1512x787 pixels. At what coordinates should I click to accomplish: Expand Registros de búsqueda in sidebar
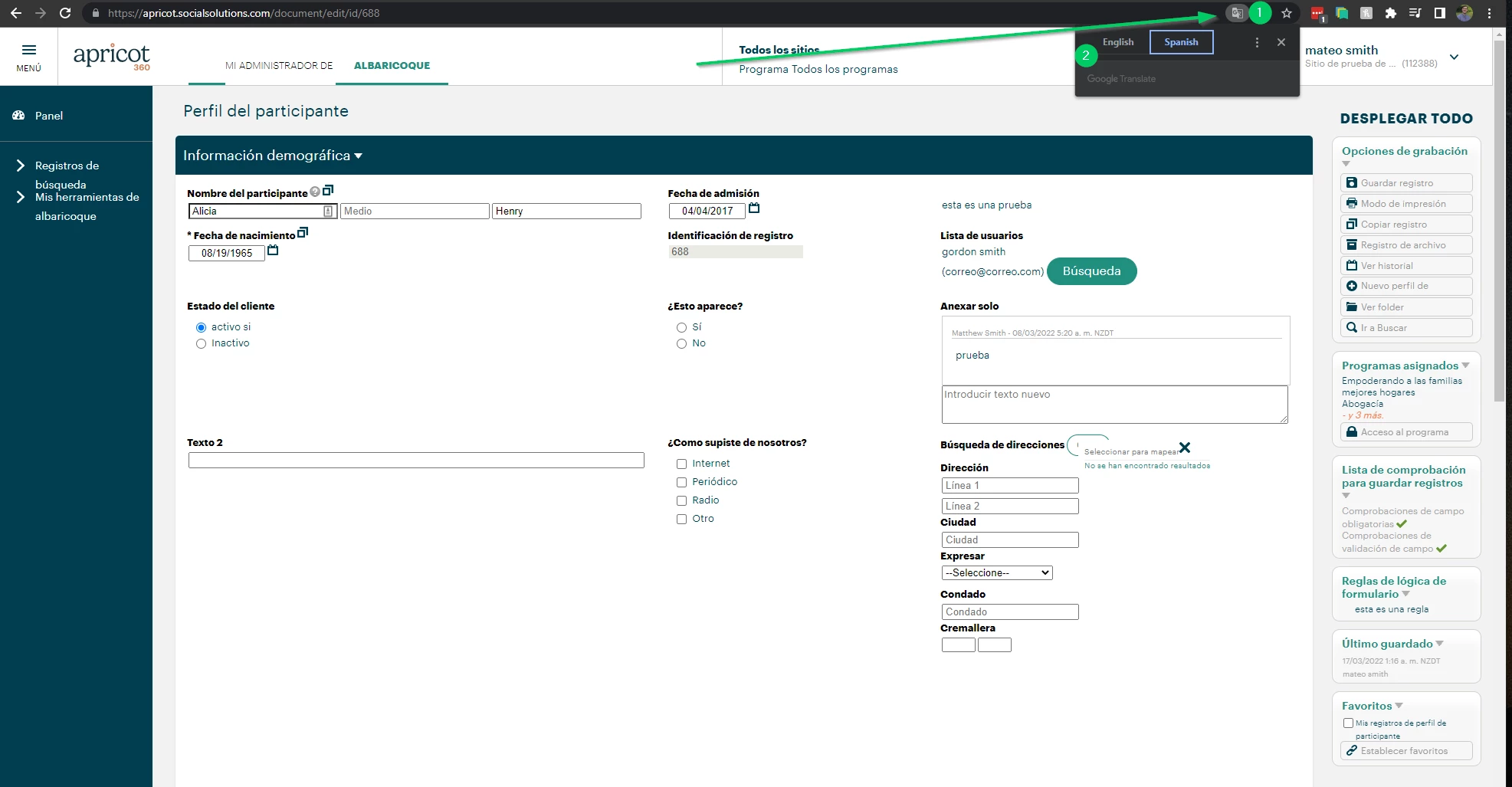(x=21, y=166)
